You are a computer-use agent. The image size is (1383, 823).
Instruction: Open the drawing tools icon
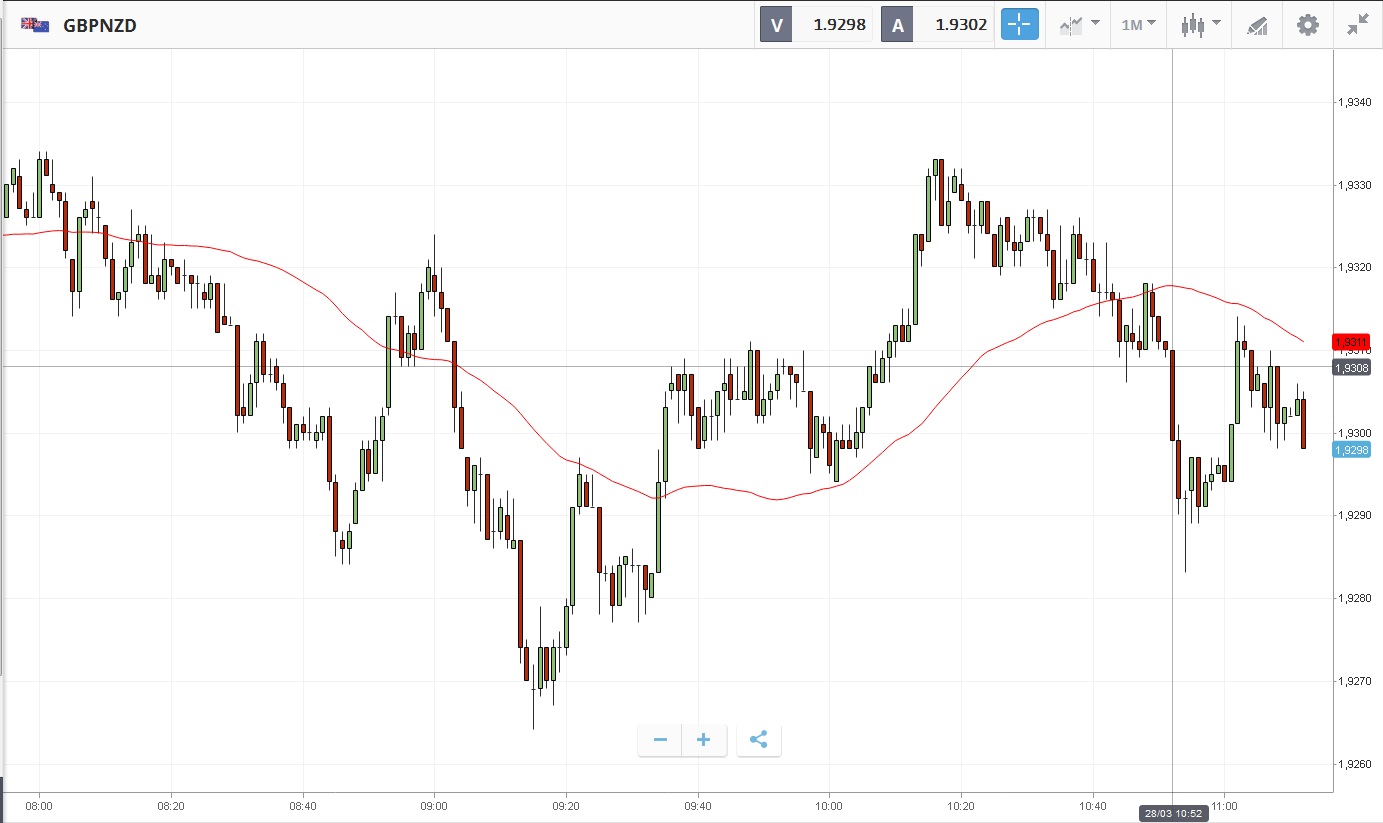pyautogui.click(x=1257, y=26)
